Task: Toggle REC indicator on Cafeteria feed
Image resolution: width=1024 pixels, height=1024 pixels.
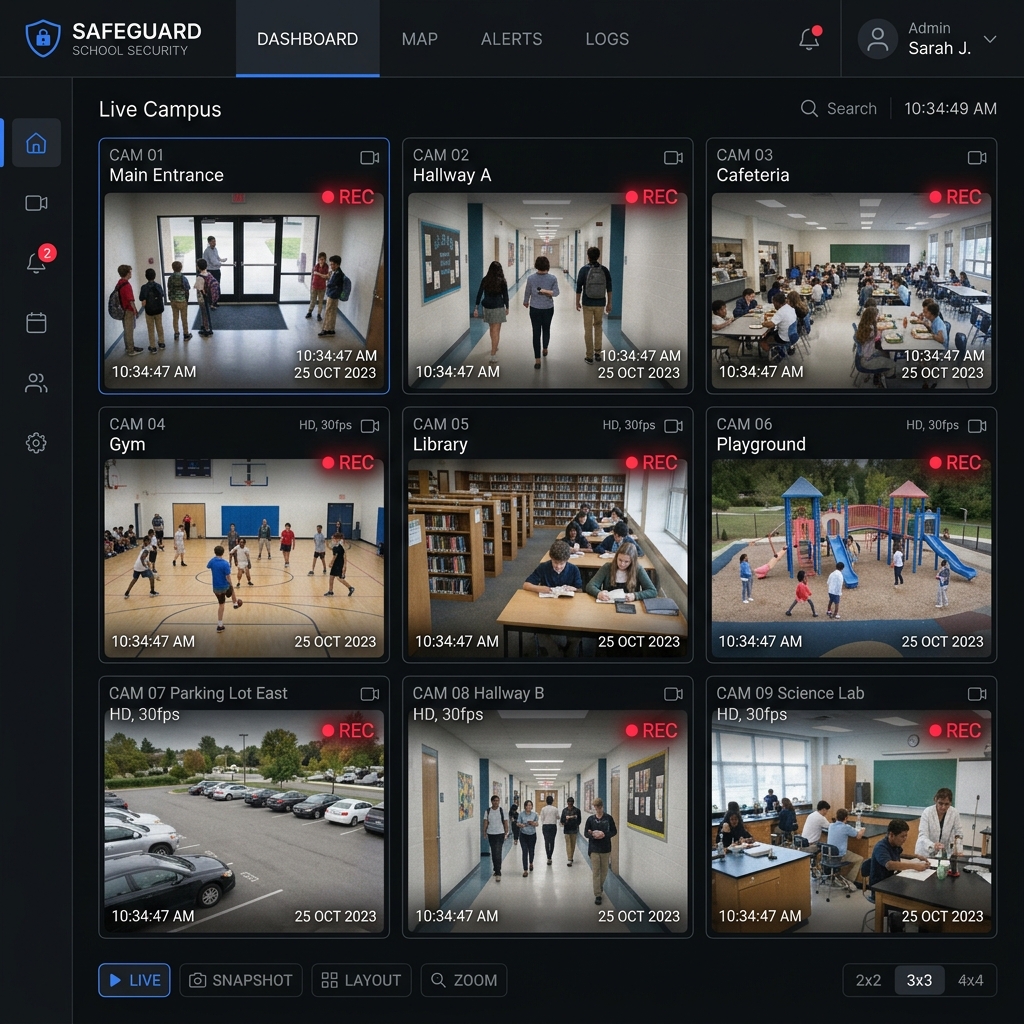Action: pos(955,197)
